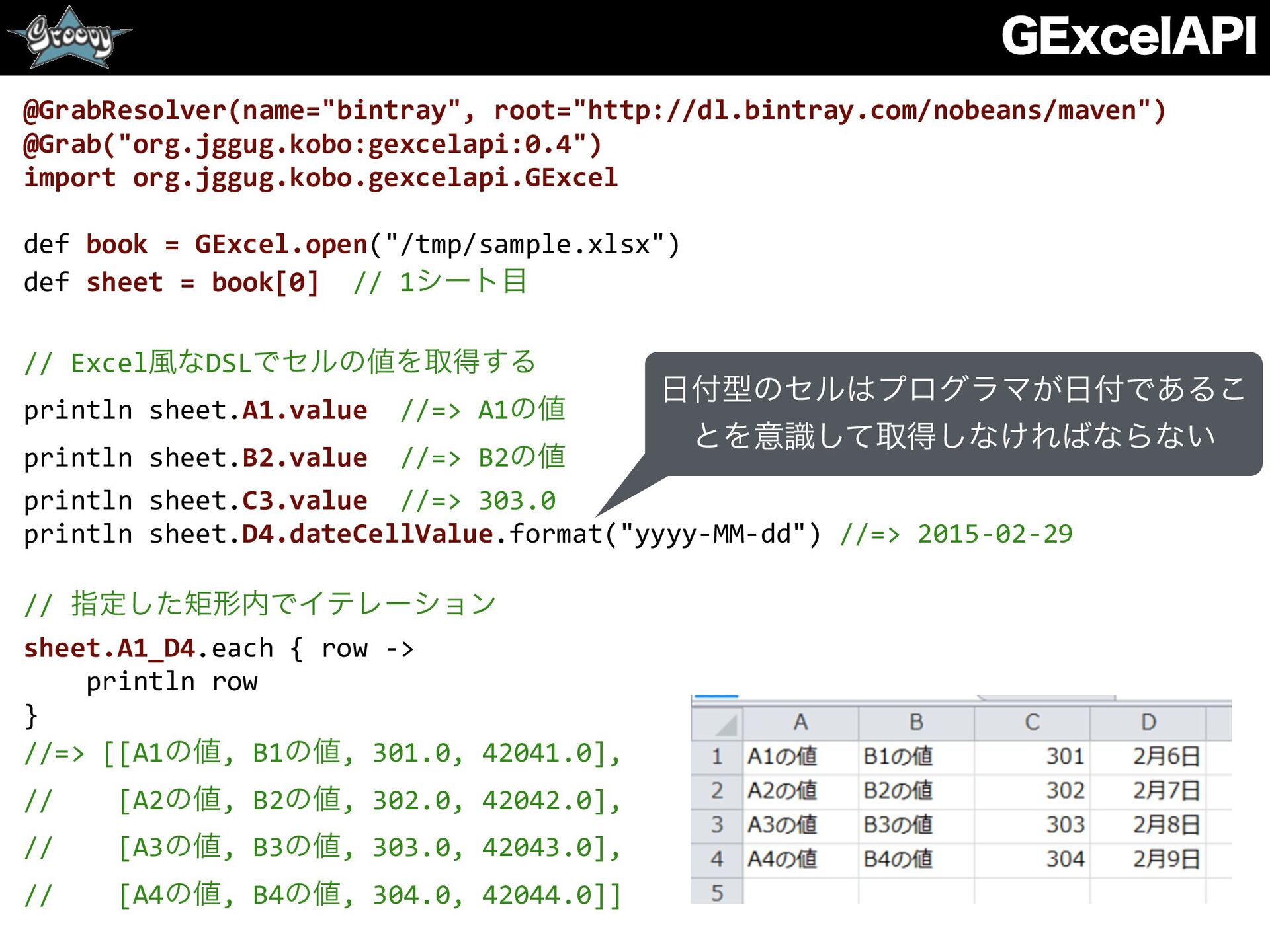The image size is (1270, 952).
Task: Click cell 301 in spreadsheet
Action: point(1032,757)
